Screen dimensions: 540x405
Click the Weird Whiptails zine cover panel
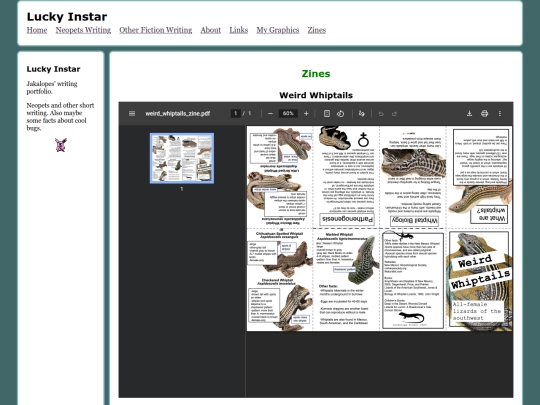[x=479, y=280]
